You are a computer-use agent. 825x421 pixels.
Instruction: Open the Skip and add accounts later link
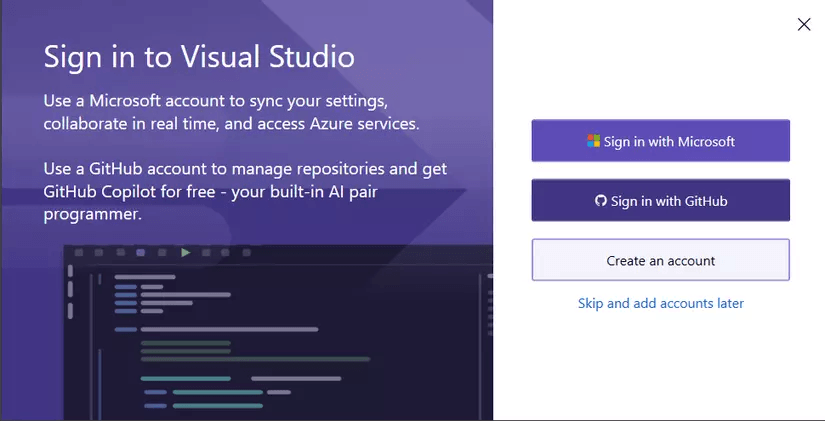(660, 303)
